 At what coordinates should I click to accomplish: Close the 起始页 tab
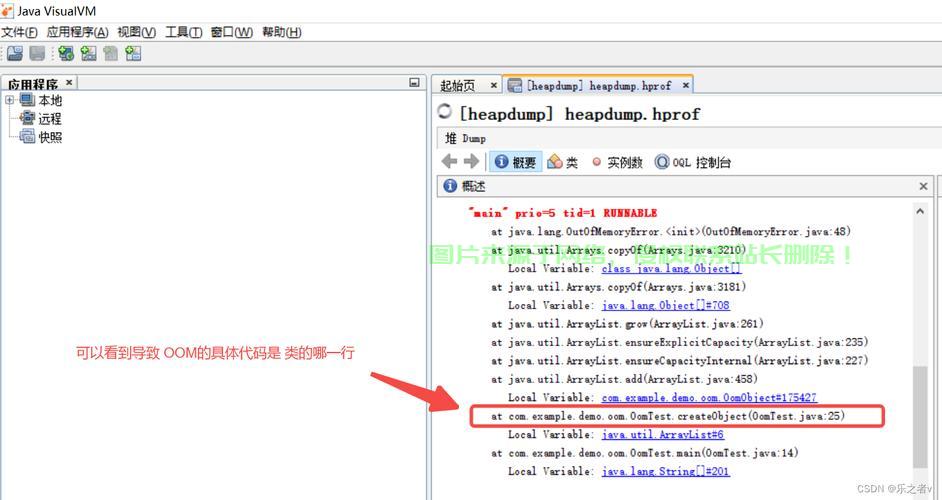tap(493, 85)
